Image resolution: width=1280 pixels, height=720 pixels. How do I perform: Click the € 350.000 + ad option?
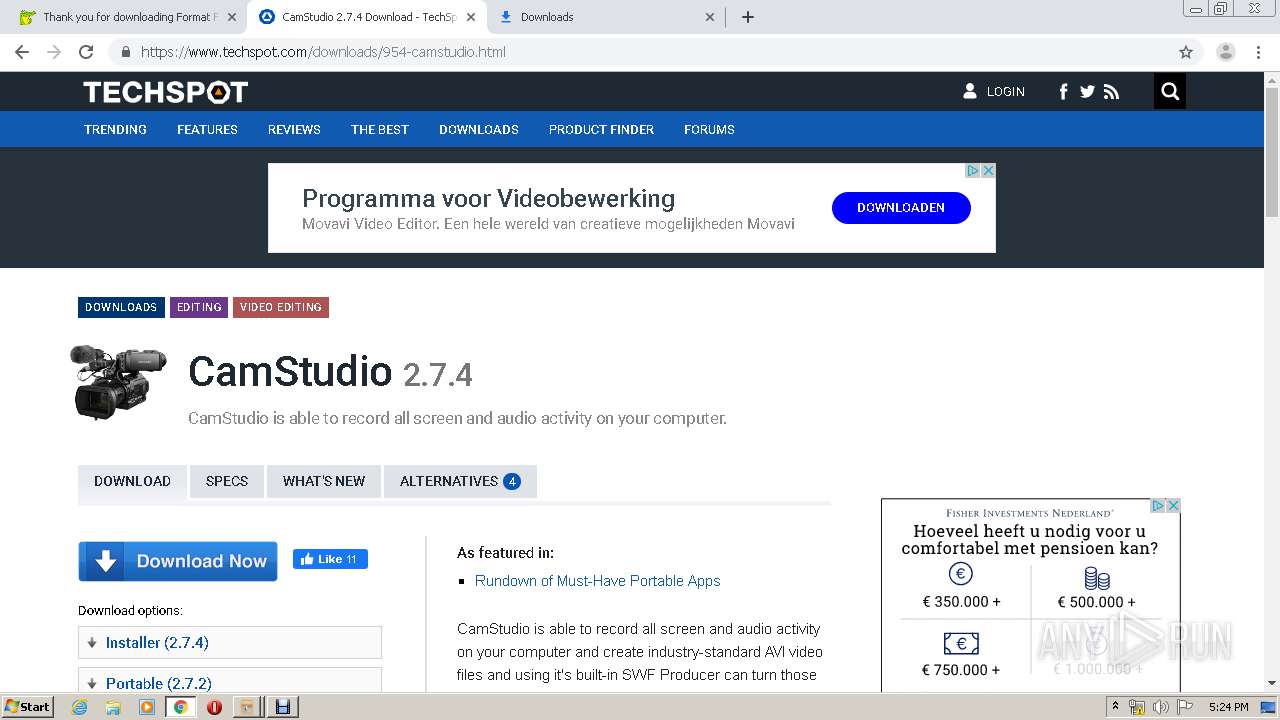coord(961,587)
